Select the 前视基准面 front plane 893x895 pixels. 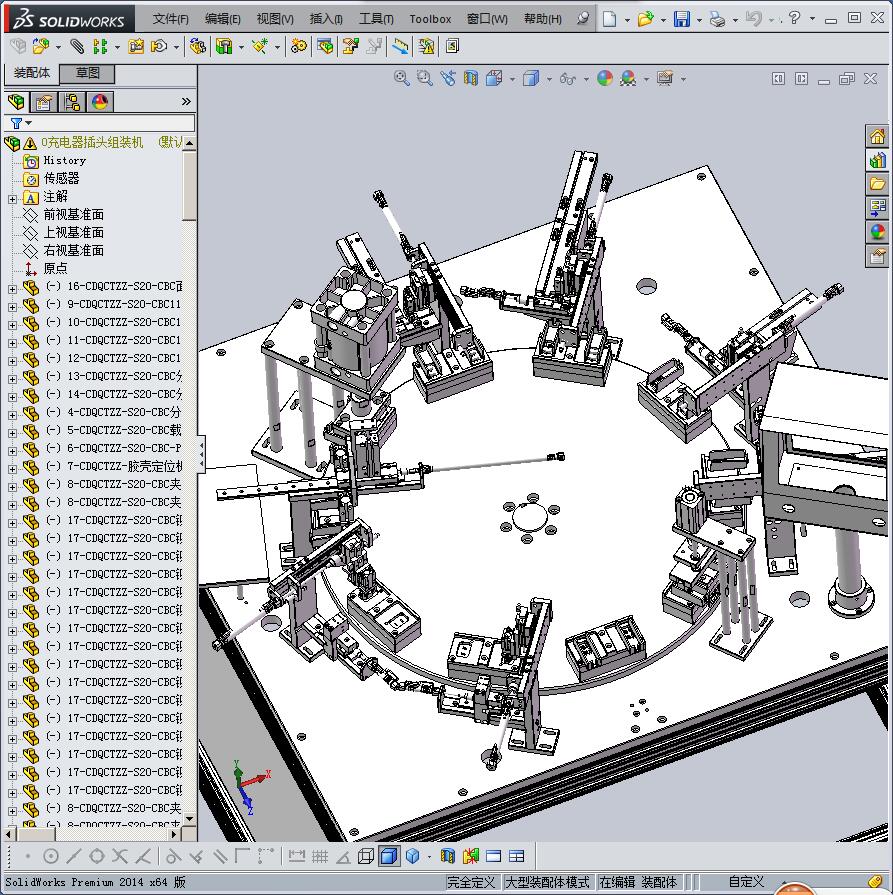(73, 215)
